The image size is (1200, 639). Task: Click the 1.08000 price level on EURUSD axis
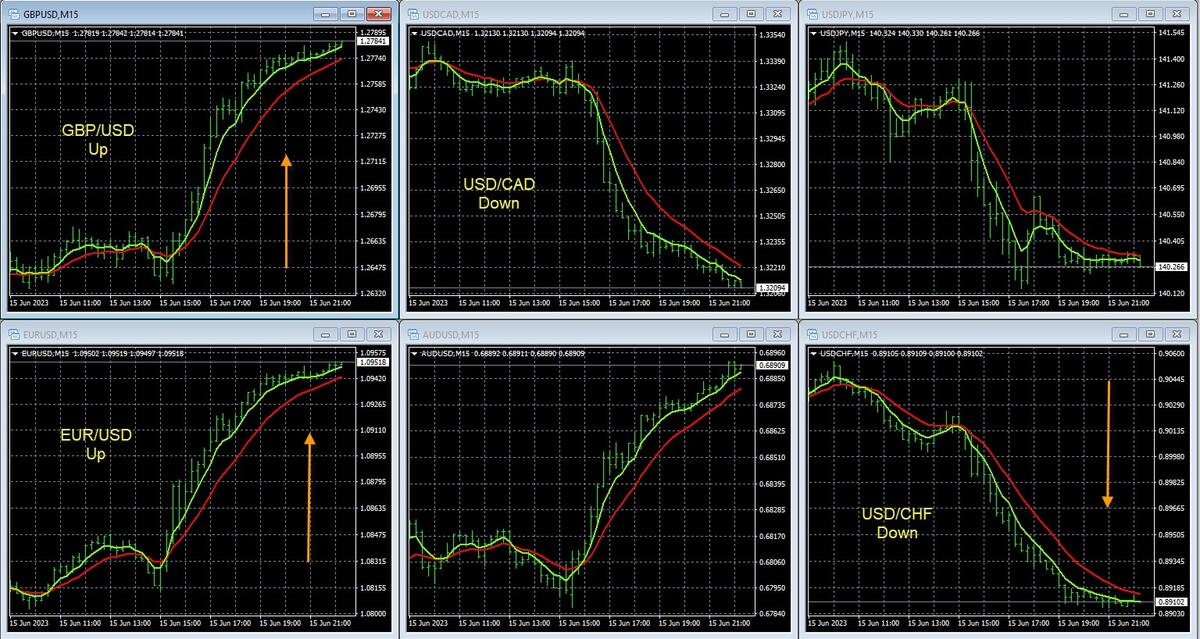374,613
